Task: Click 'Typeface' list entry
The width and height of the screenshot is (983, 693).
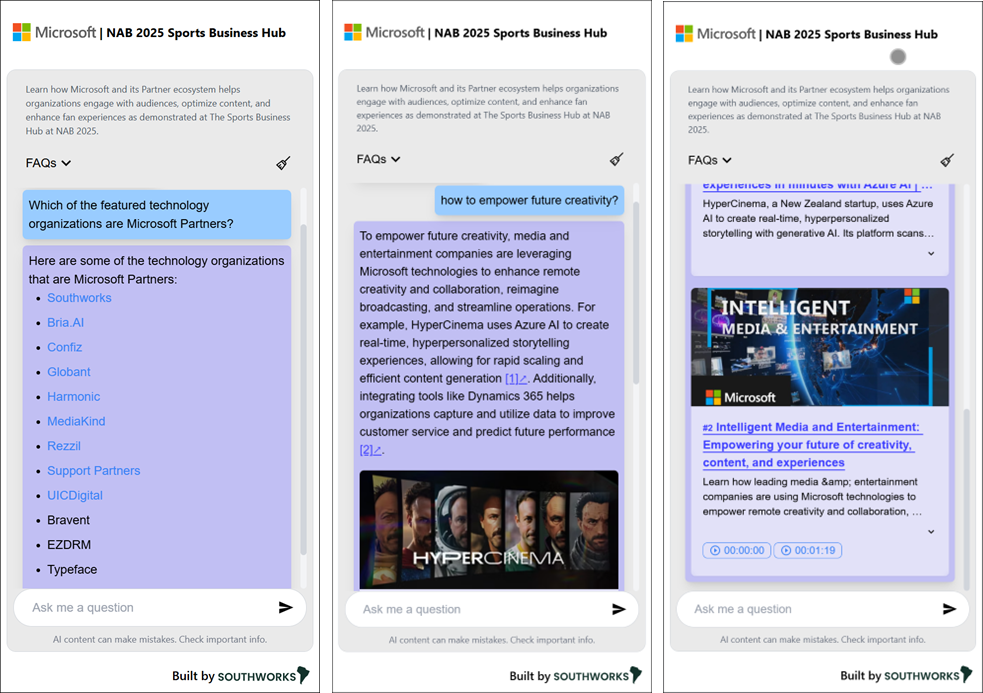Action: (72, 569)
